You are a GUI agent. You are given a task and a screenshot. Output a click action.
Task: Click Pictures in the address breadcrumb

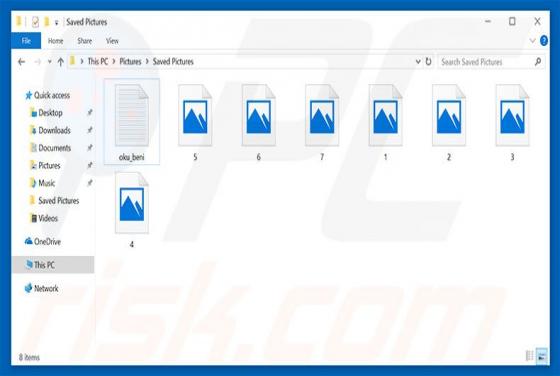point(130,62)
